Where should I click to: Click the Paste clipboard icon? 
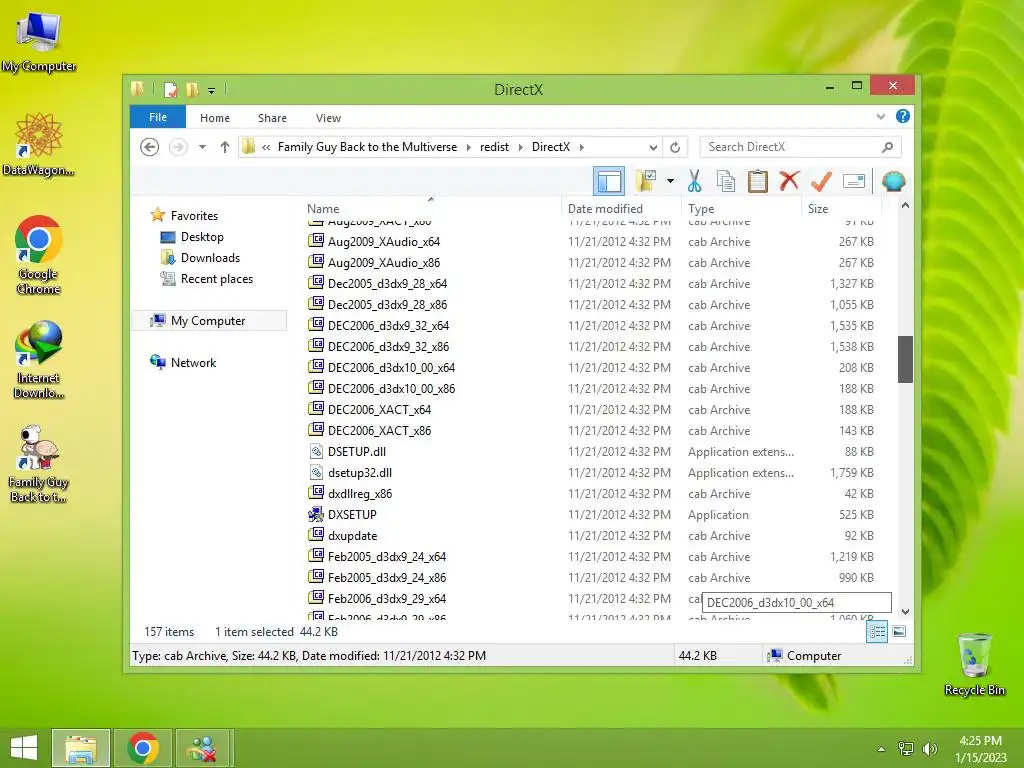pyautogui.click(x=758, y=181)
